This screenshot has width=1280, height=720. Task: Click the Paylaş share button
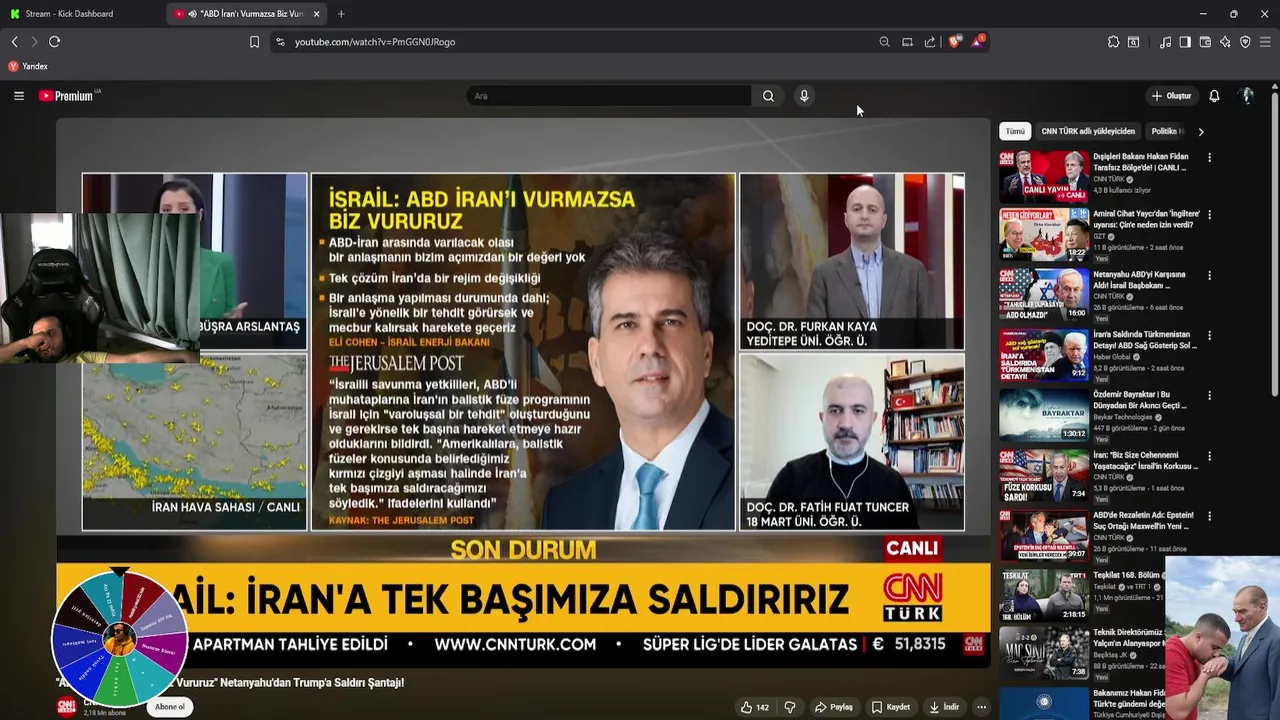[x=834, y=707]
